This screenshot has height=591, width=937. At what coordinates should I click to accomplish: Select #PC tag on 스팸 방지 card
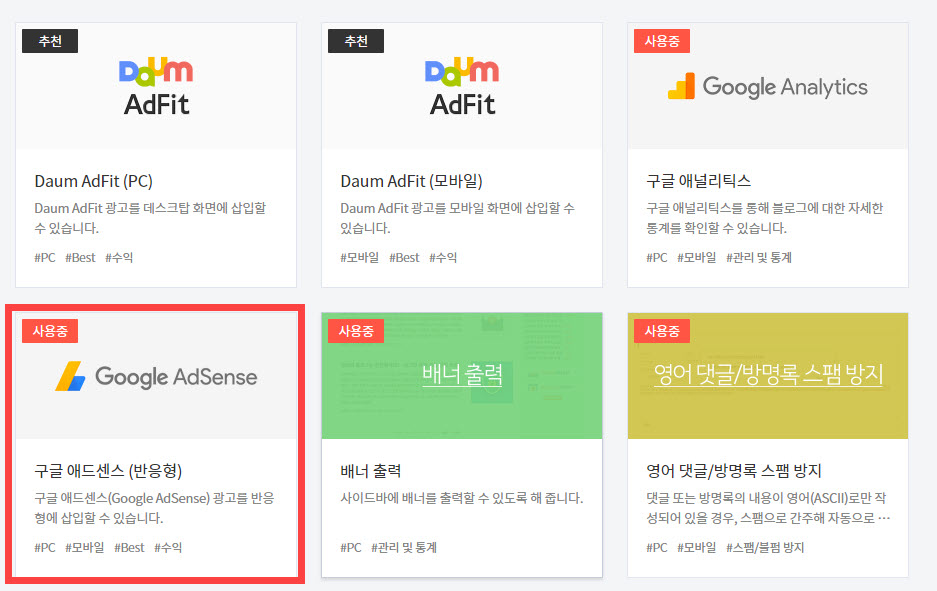click(x=657, y=547)
